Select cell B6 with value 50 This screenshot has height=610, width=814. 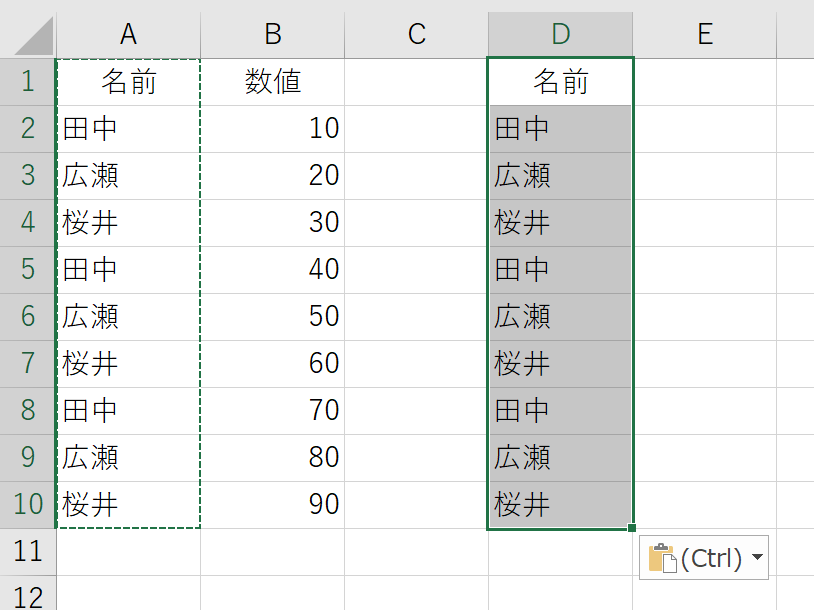coord(272,316)
